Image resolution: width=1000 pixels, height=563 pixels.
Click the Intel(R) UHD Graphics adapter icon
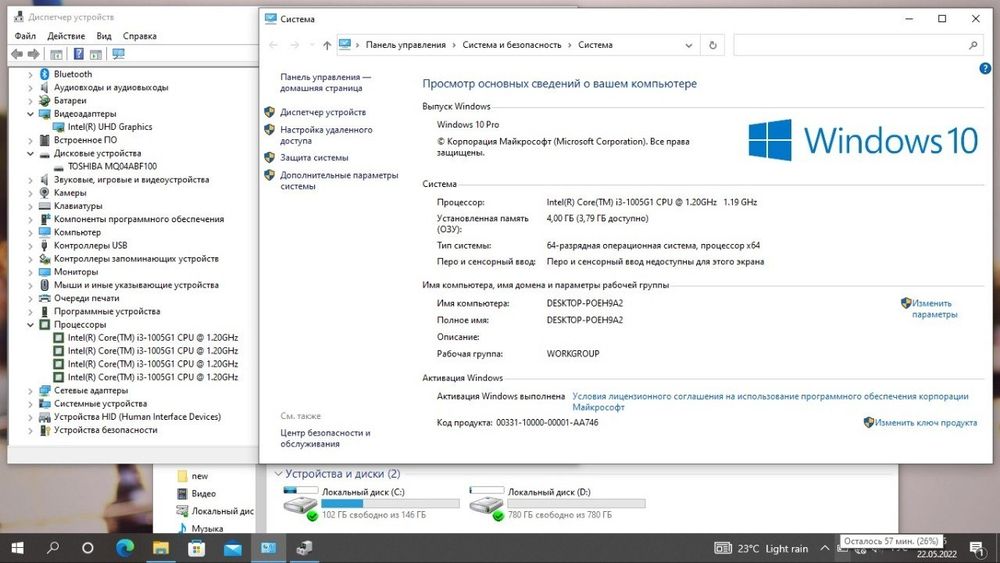(59, 127)
